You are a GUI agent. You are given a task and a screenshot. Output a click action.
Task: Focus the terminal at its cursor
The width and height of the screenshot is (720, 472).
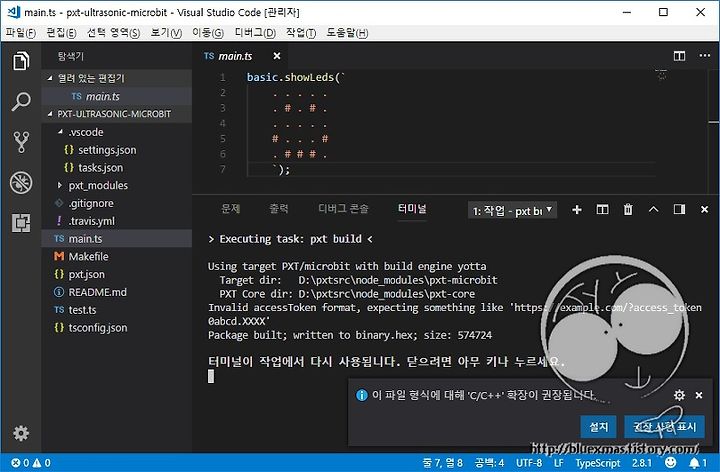(x=211, y=376)
